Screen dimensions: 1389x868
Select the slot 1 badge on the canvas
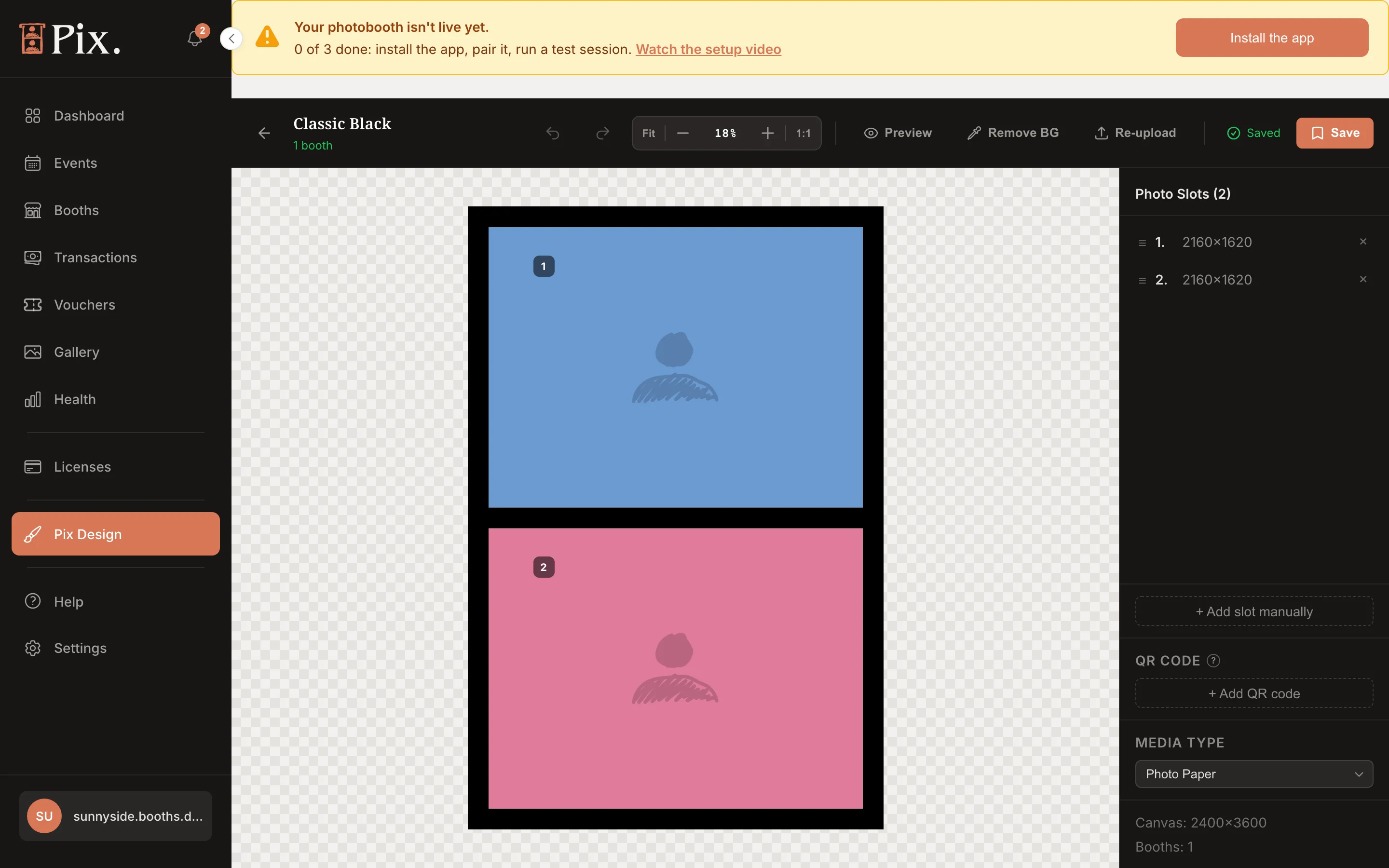tap(544, 266)
